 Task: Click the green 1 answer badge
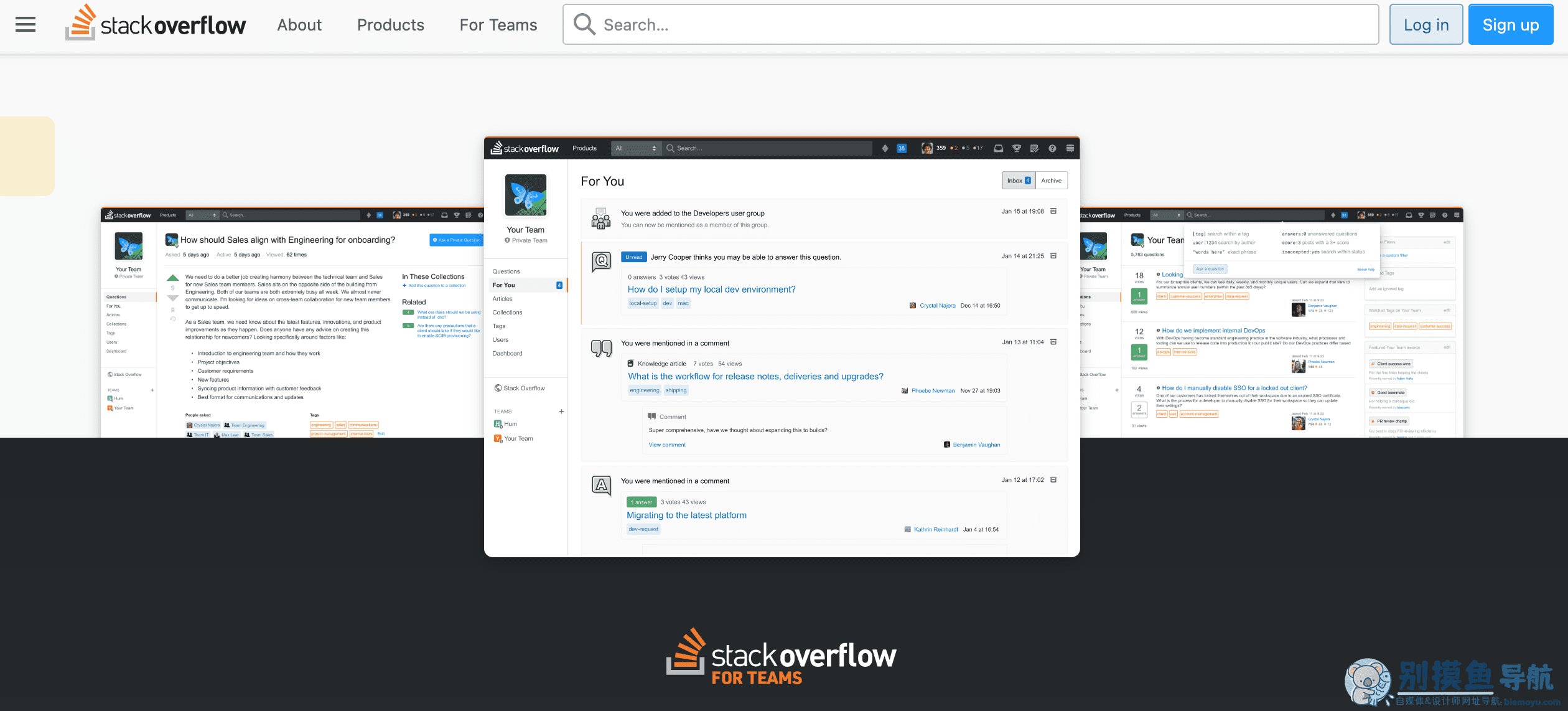[x=642, y=502]
